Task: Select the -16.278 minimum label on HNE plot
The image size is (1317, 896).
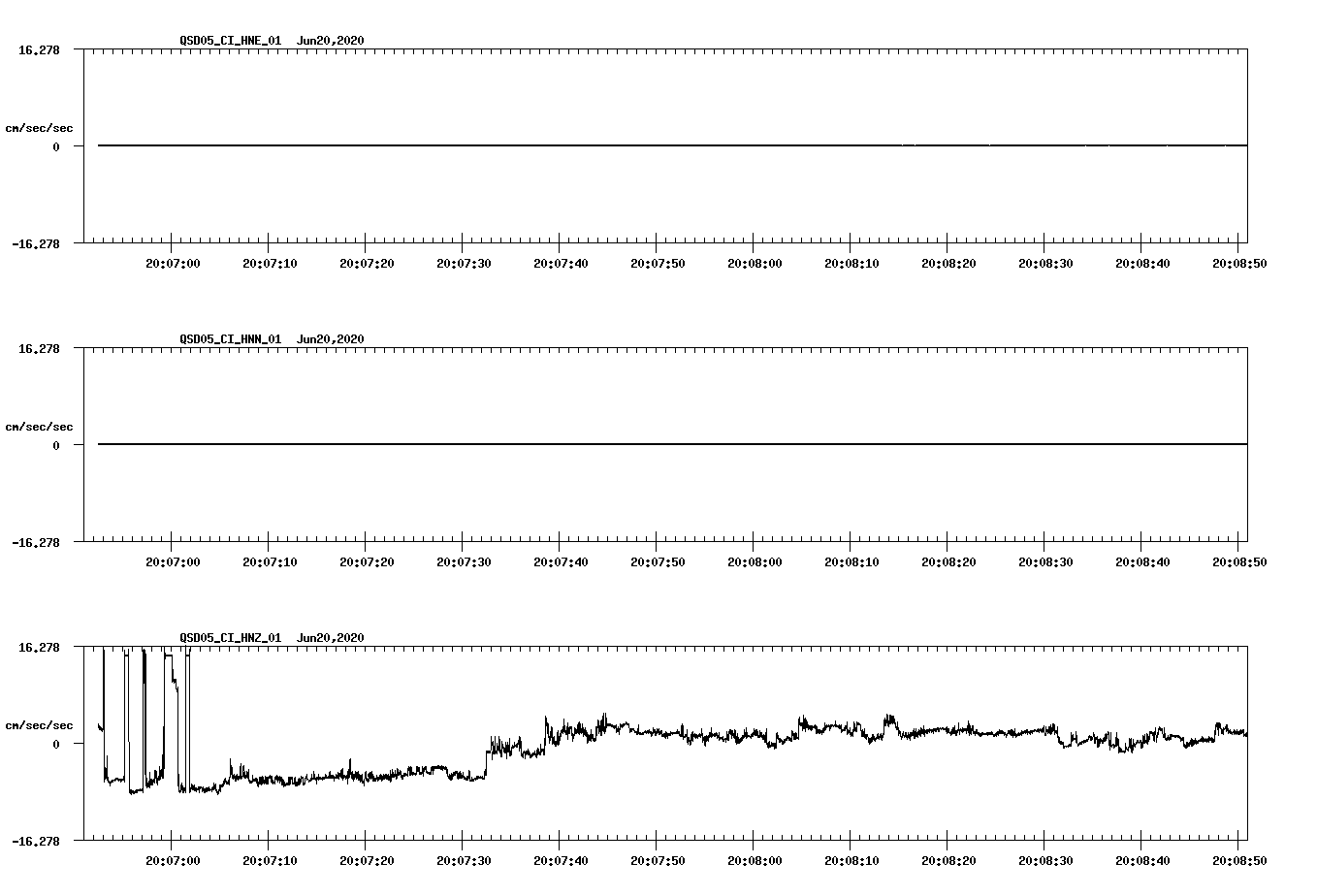Action: [x=36, y=244]
